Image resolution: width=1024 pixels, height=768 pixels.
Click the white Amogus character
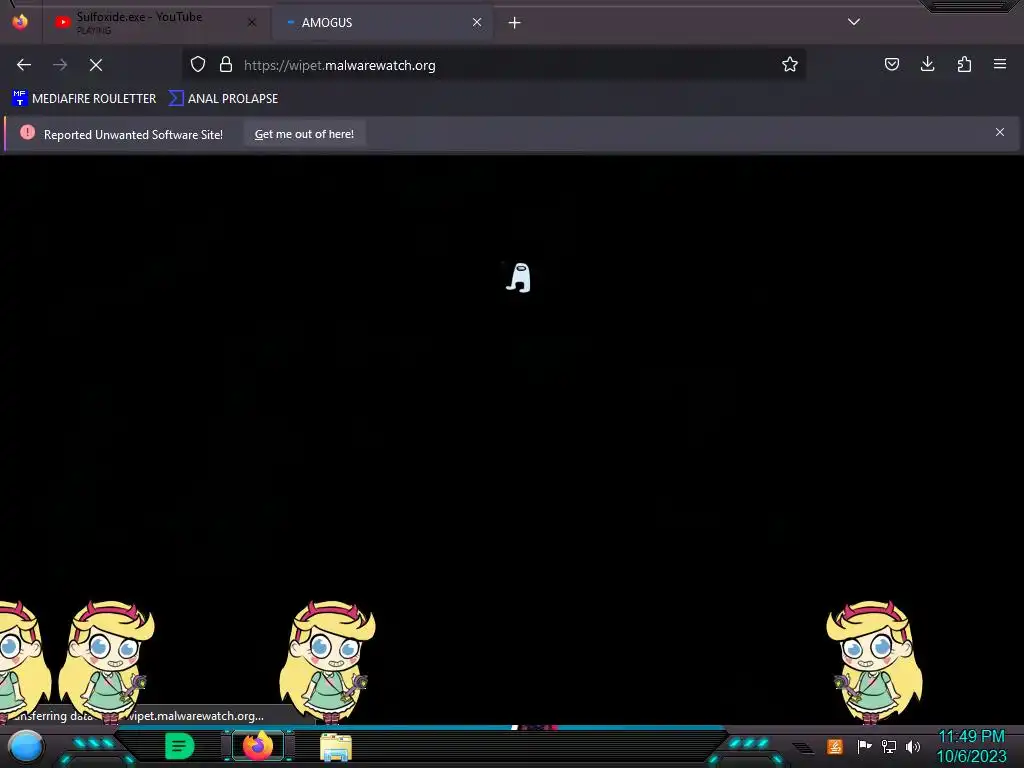click(519, 278)
